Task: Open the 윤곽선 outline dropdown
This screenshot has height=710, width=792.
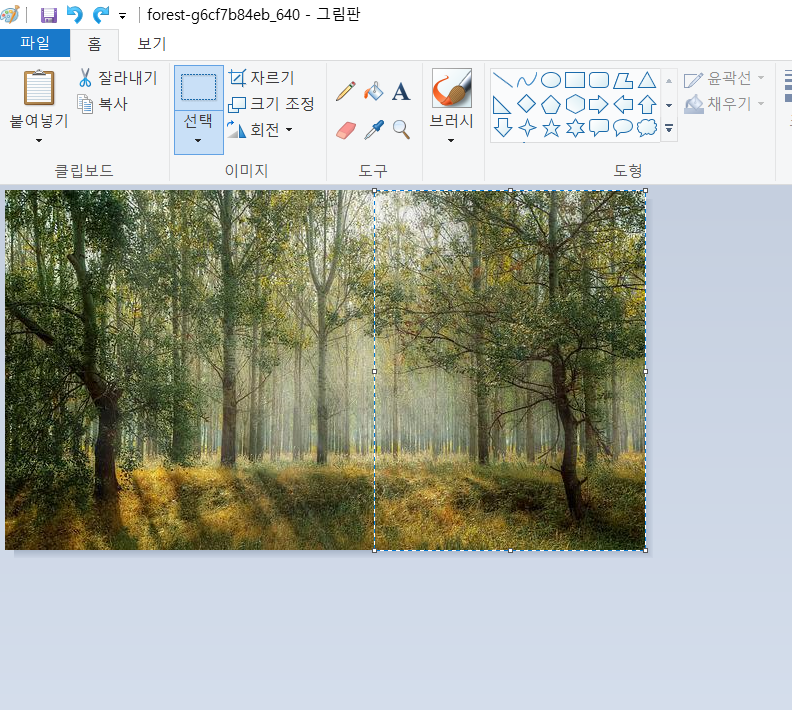Action: click(724, 78)
